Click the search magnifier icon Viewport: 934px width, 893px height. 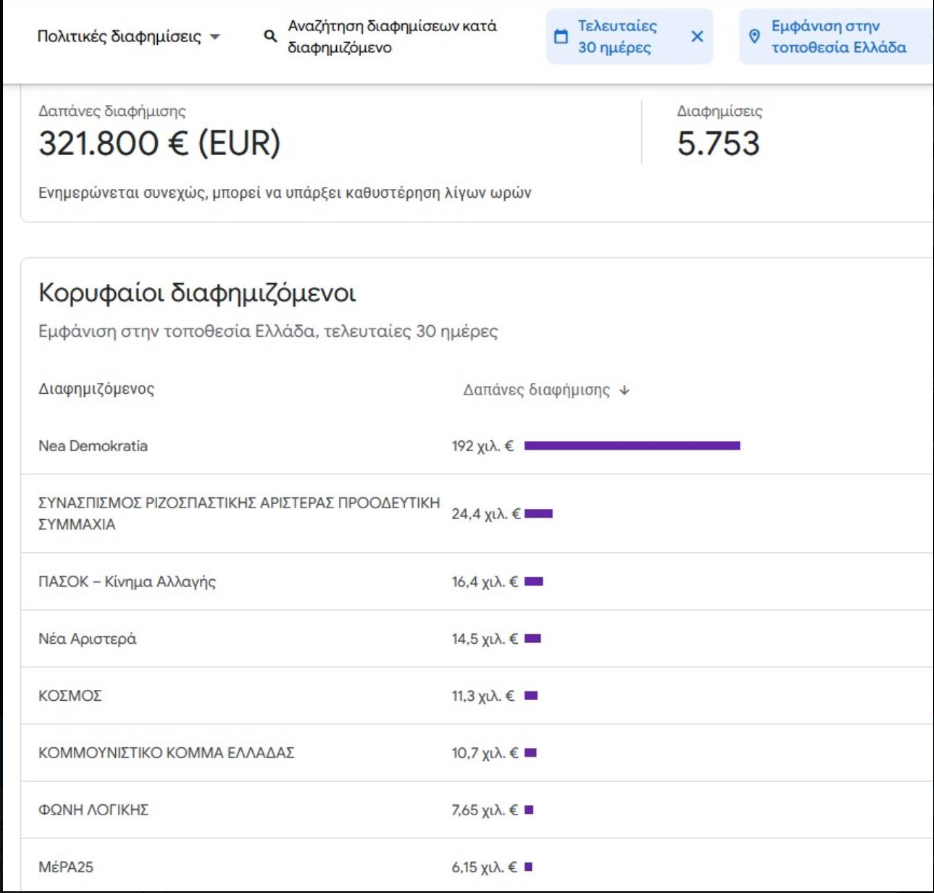pos(268,33)
